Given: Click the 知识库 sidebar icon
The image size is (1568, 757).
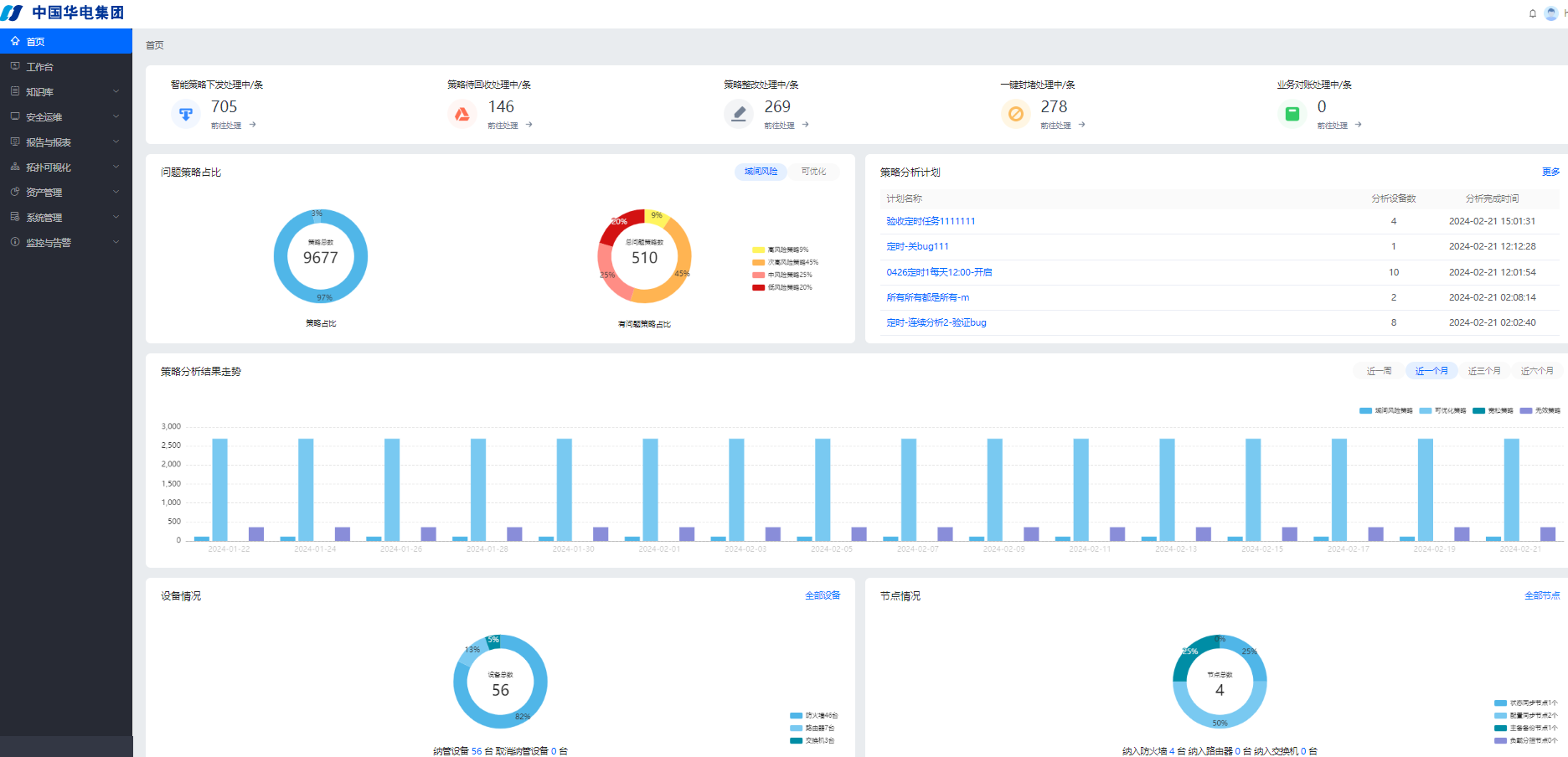Looking at the screenshot, I should [x=15, y=91].
